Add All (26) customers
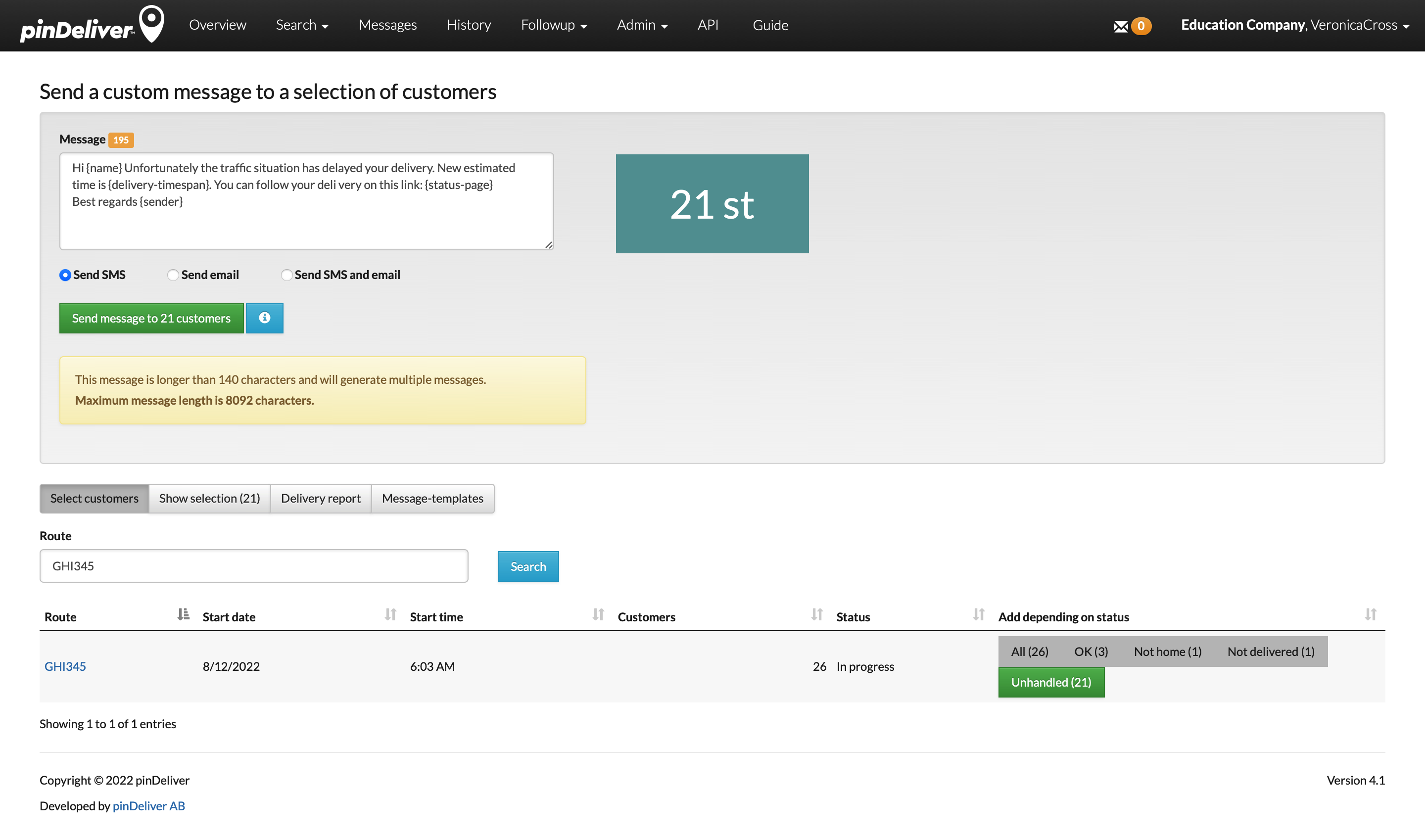1425x840 pixels. 1029,652
